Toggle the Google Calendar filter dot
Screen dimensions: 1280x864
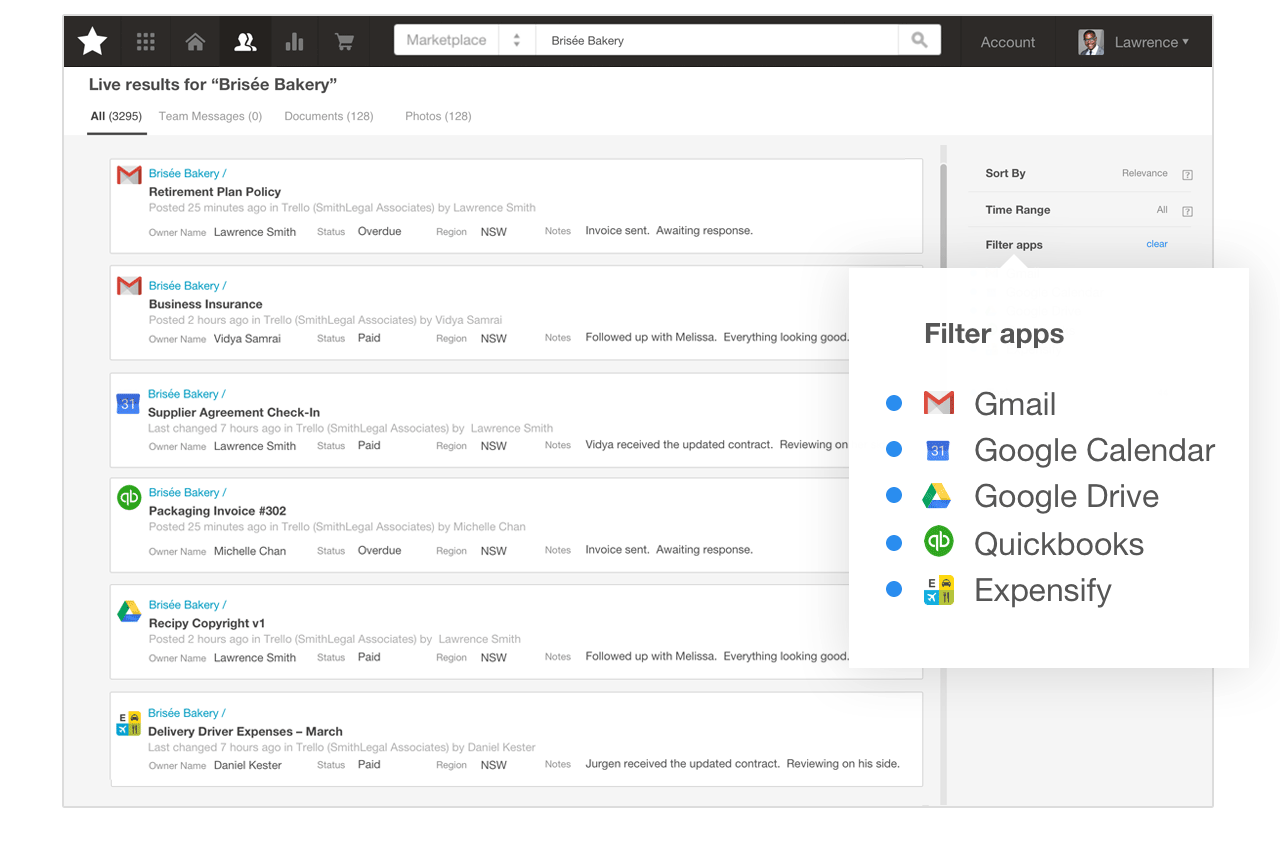click(x=894, y=450)
